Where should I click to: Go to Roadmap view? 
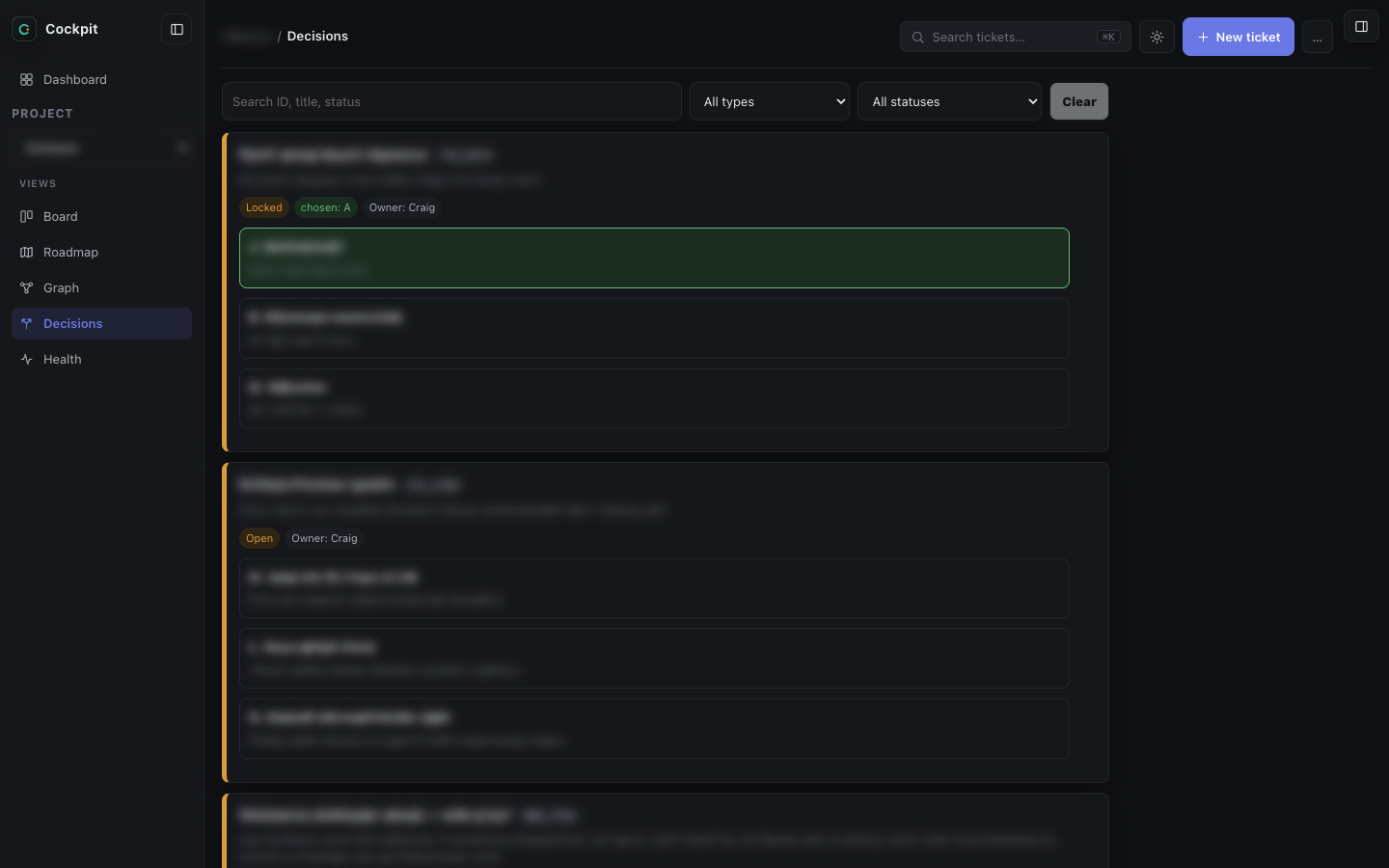(x=101, y=252)
